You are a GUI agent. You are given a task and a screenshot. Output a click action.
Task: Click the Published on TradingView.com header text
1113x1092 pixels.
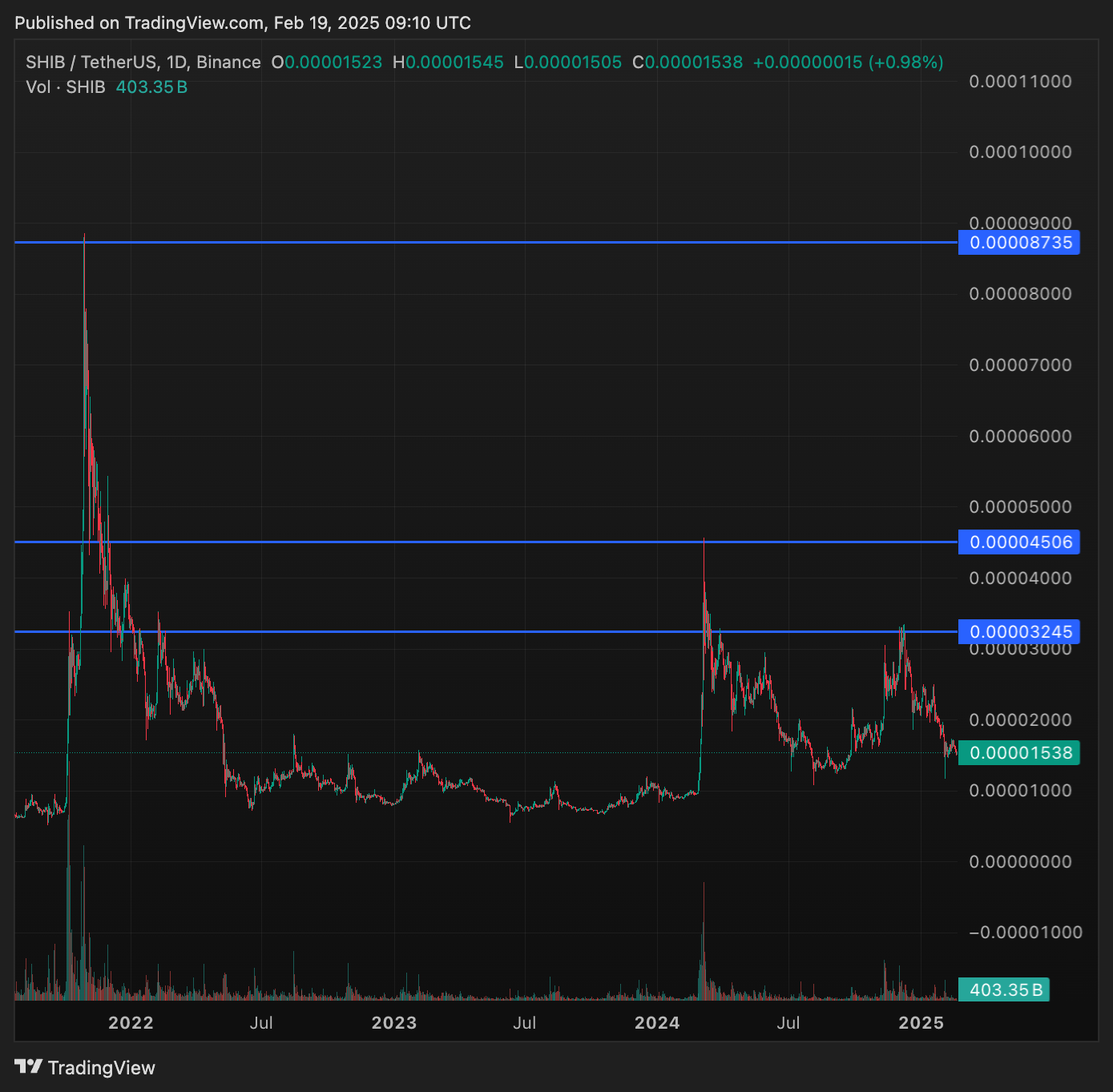point(243,22)
